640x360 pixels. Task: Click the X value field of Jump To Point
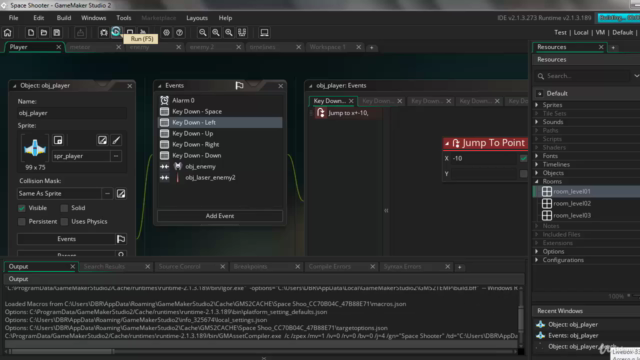484,158
